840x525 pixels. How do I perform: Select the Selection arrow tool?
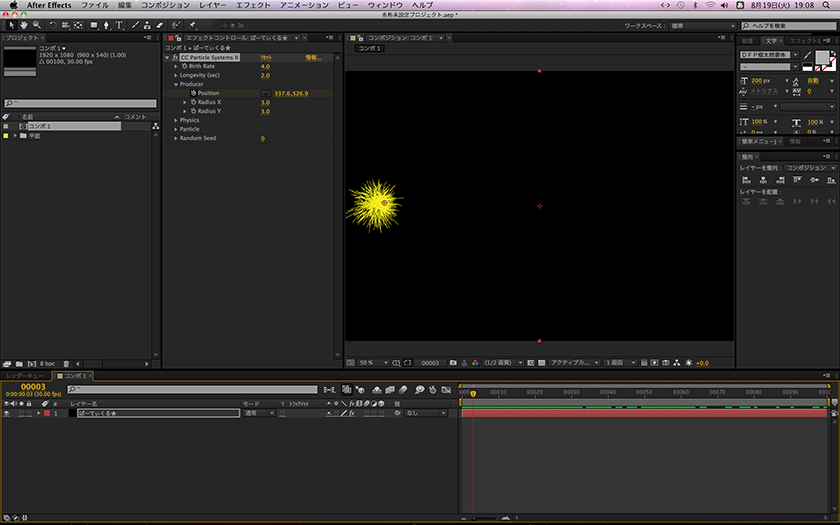[11, 25]
